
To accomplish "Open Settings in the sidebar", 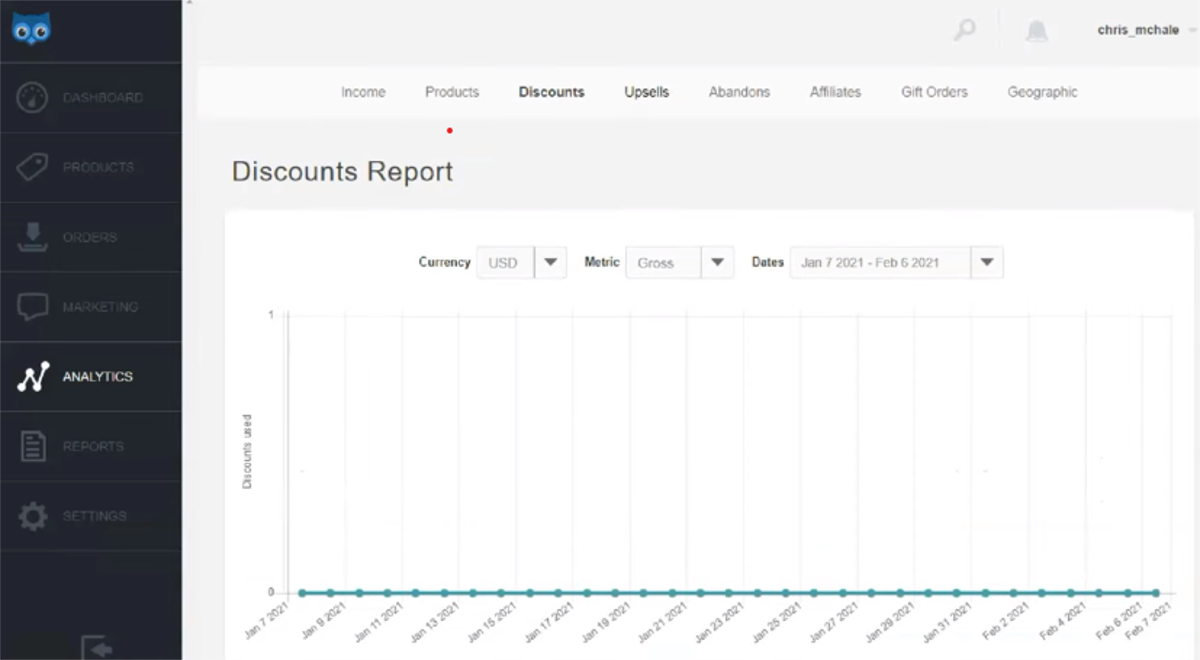I will pyautogui.click(x=91, y=516).
